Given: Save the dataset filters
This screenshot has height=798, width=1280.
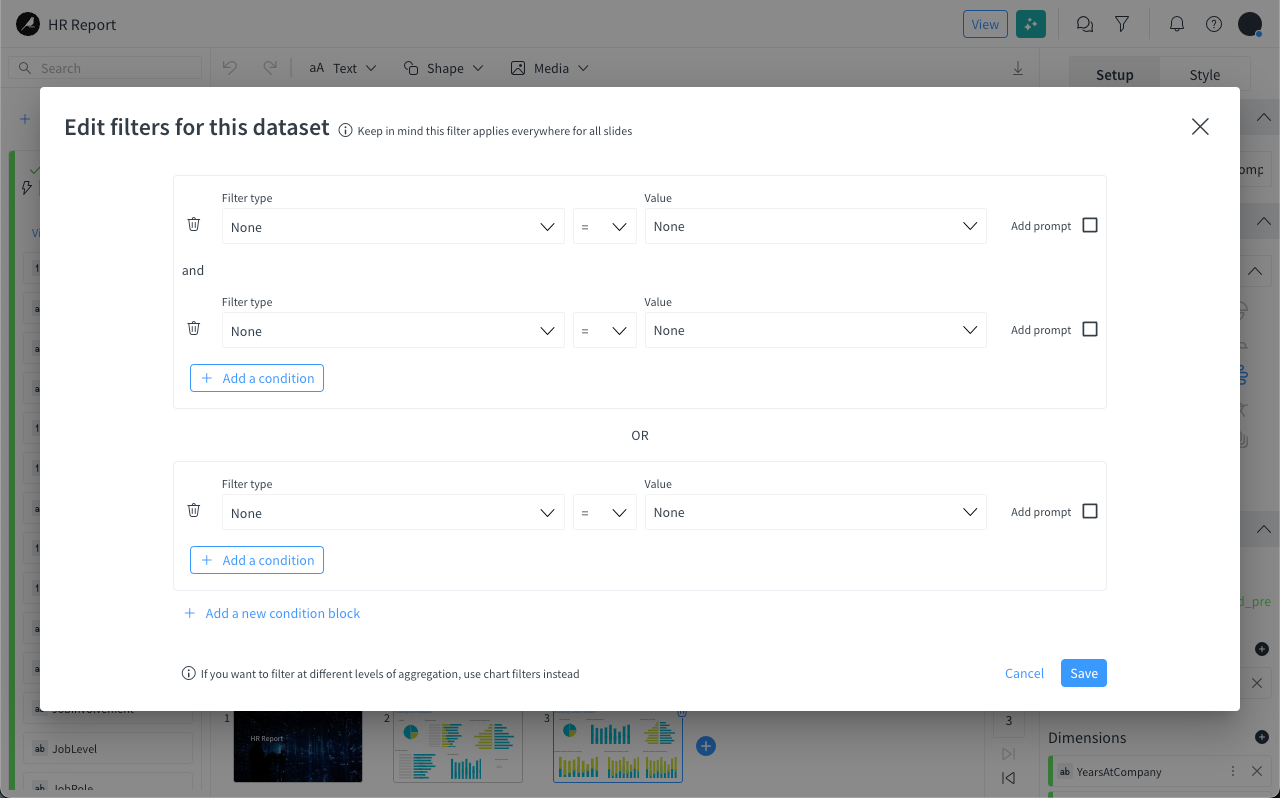Looking at the screenshot, I should click(1083, 673).
